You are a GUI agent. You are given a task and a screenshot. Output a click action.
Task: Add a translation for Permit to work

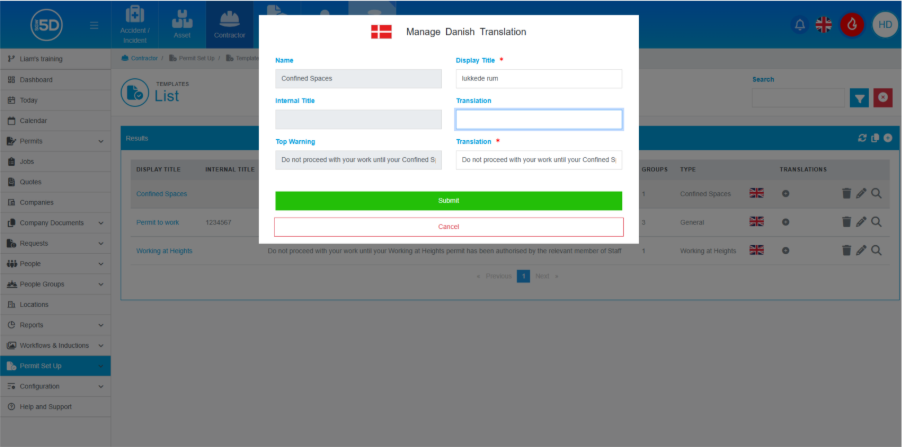click(785, 222)
